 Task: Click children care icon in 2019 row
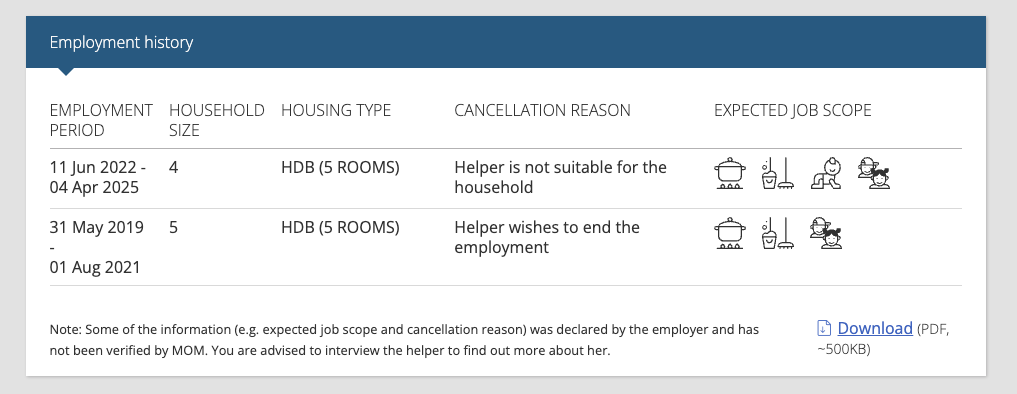pos(826,234)
